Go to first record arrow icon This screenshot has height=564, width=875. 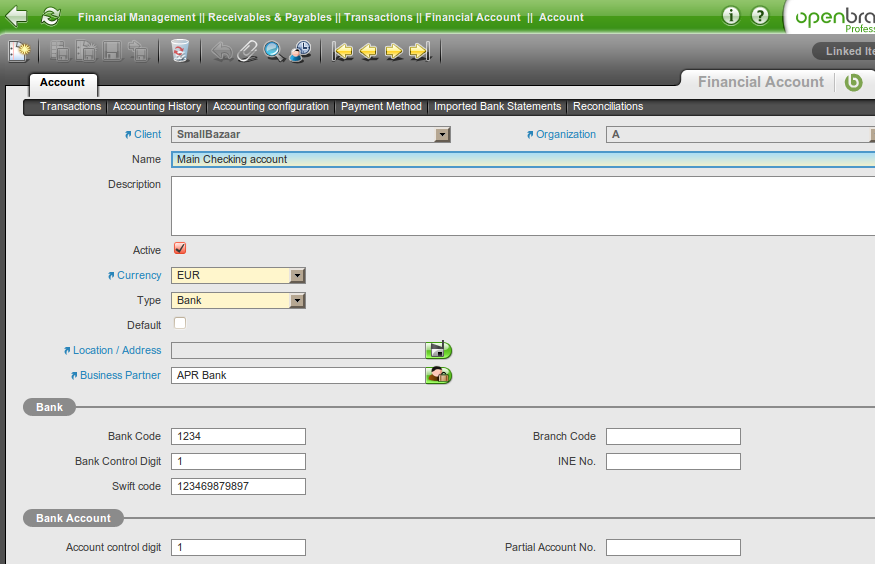343,51
